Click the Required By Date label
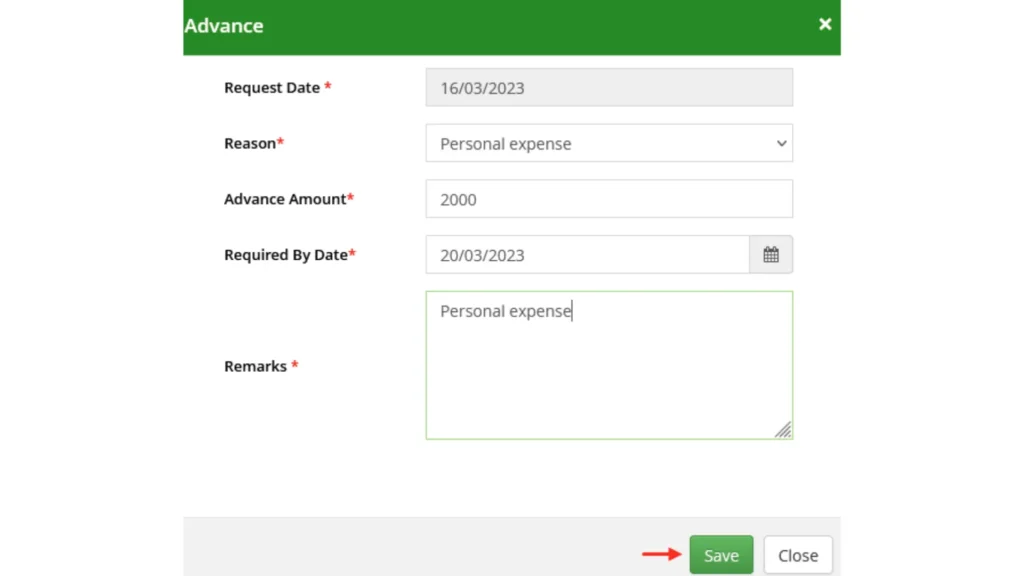Viewport: 1024px width, 576px height. pos(285,255)
